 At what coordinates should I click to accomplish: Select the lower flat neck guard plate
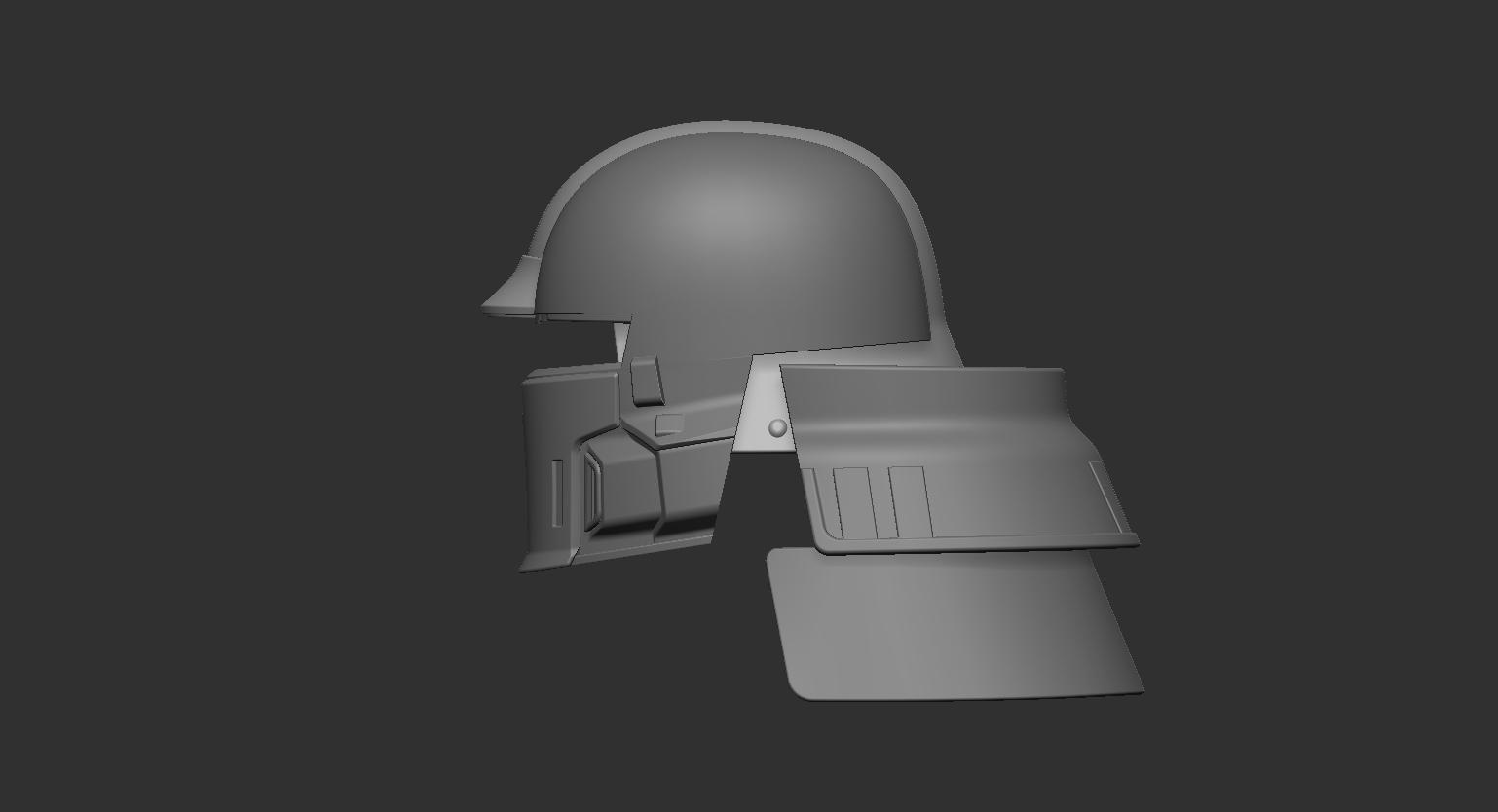(955, 625)
